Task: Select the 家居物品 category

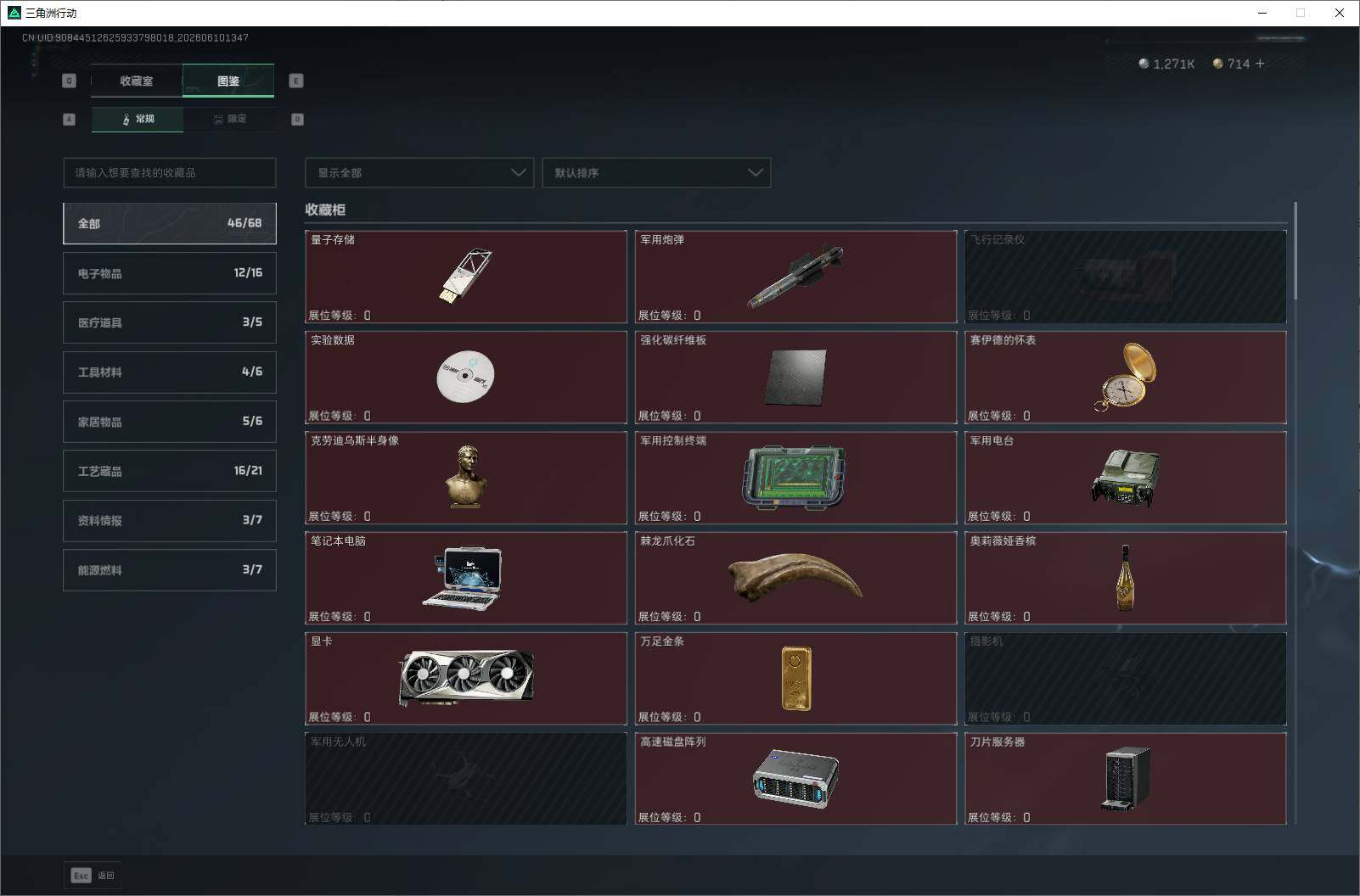Action: [x=170, y=422]
